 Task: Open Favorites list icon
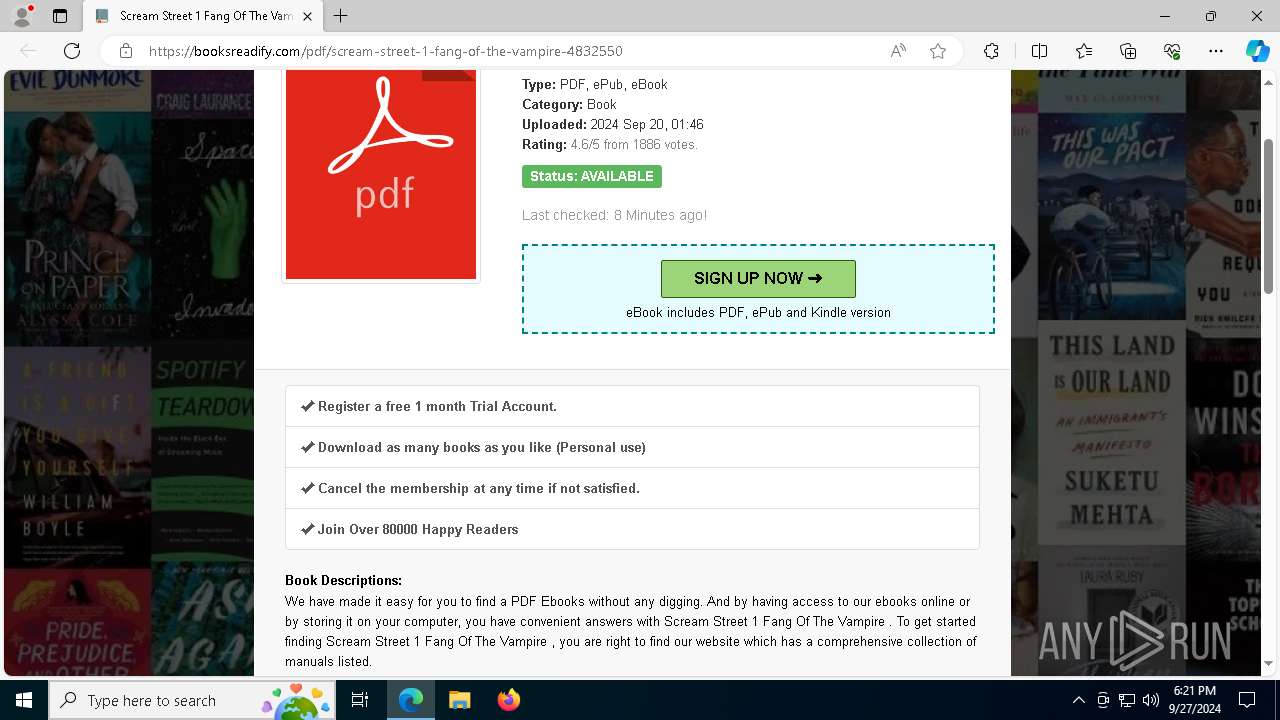coord(1084,51)
